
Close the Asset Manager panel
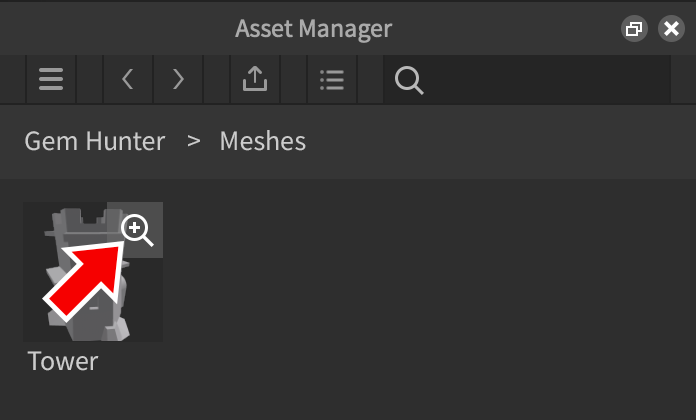671,29
